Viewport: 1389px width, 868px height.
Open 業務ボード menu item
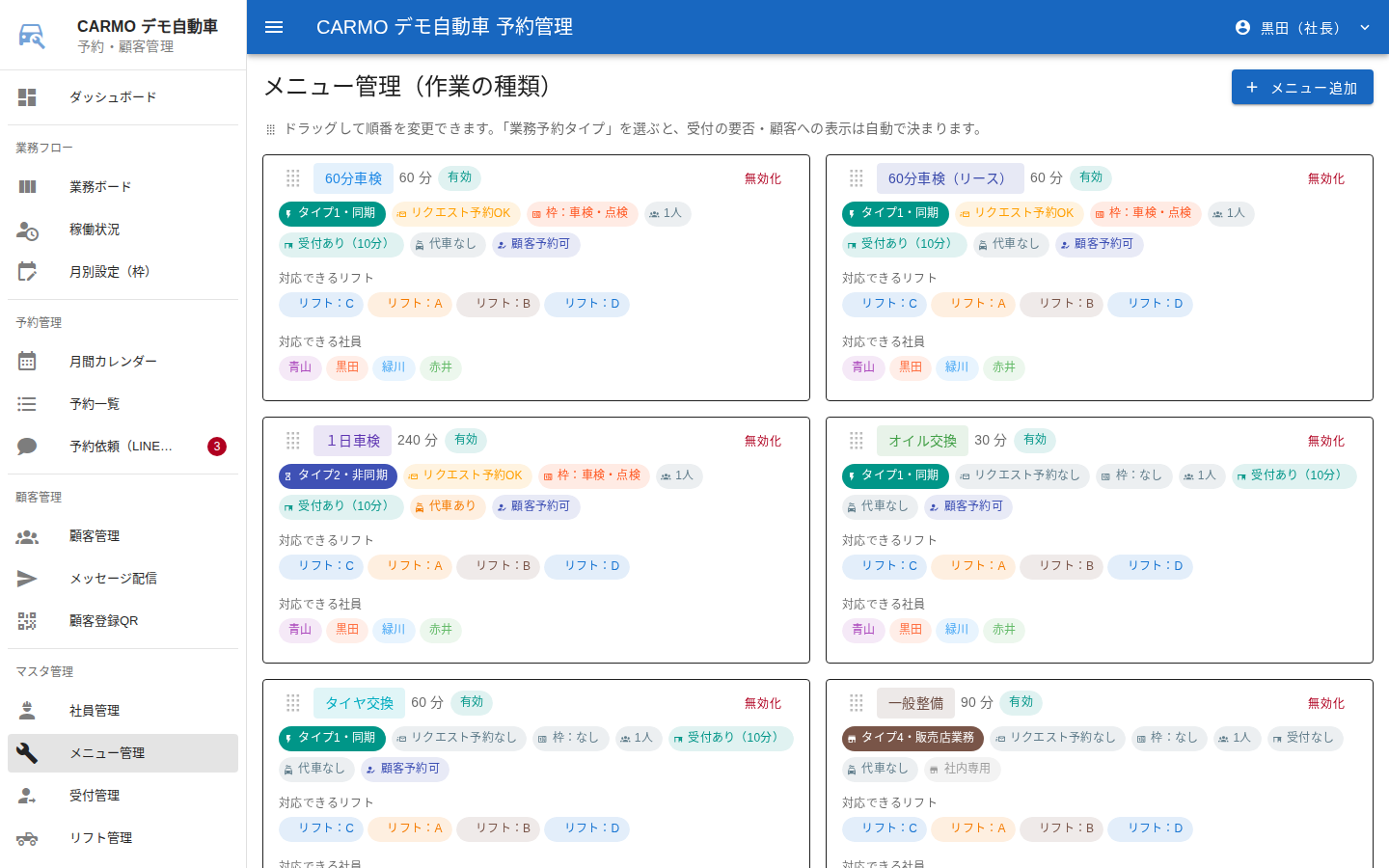coord(123,187)
